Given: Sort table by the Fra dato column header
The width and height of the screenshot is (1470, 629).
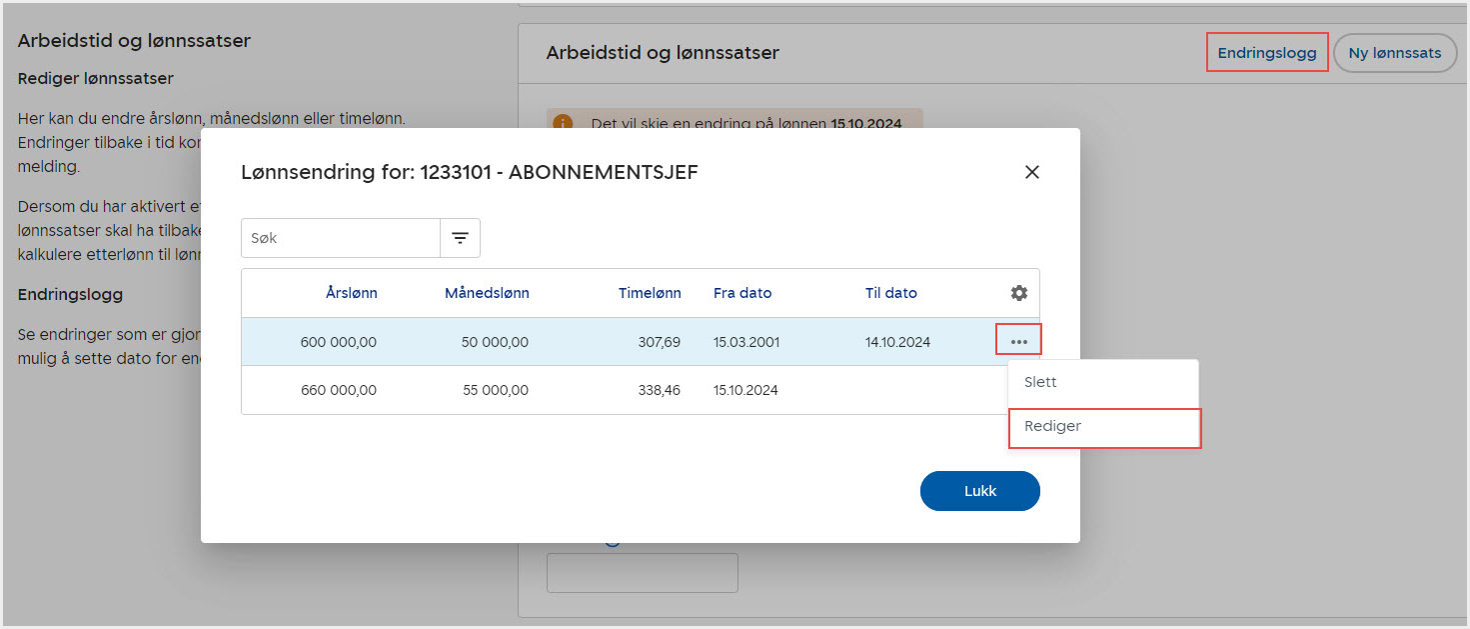Looking at the screenshot, I should 742,293.
